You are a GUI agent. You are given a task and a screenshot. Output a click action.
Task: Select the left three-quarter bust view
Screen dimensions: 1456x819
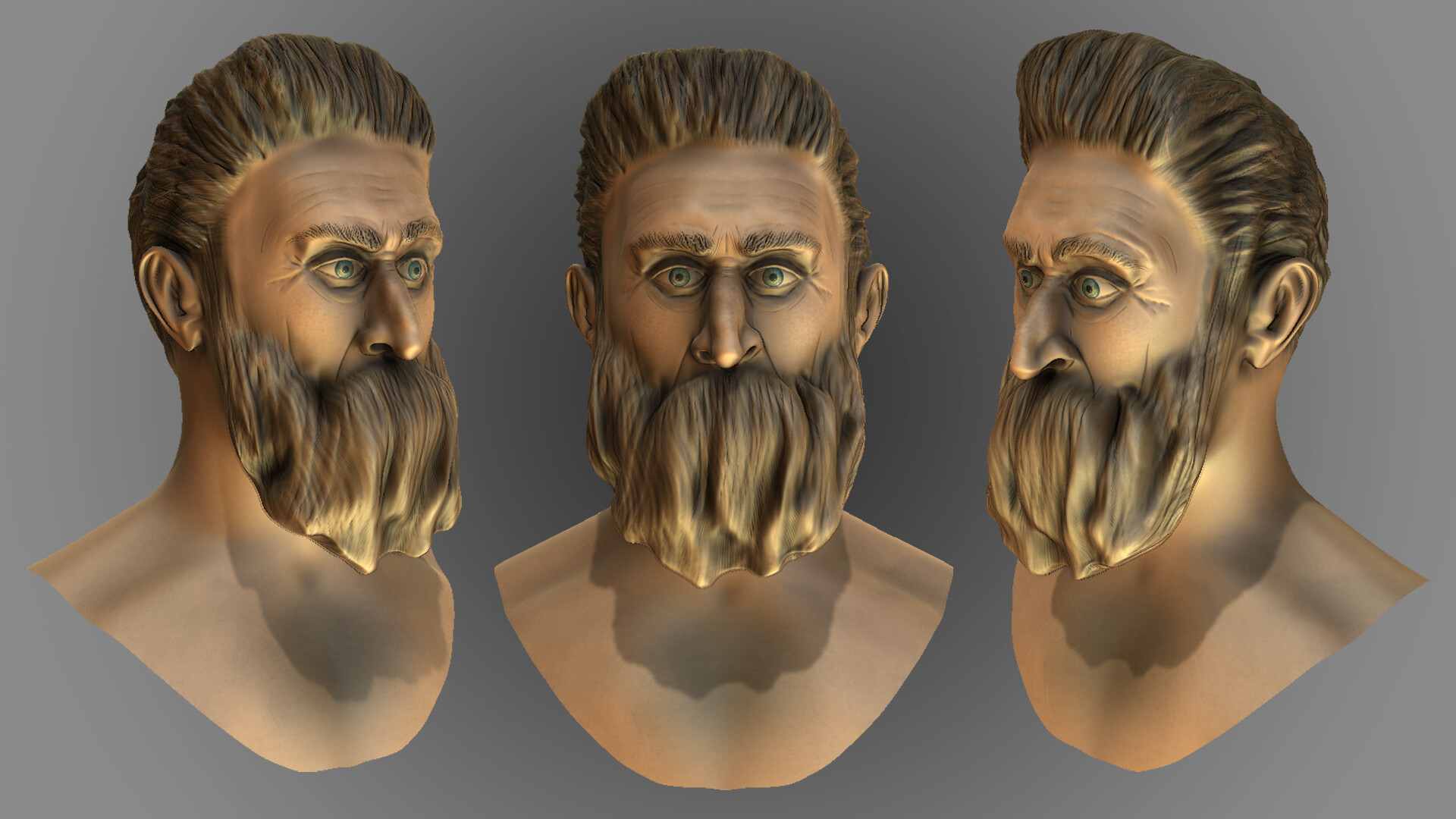(x=303, y=341)
